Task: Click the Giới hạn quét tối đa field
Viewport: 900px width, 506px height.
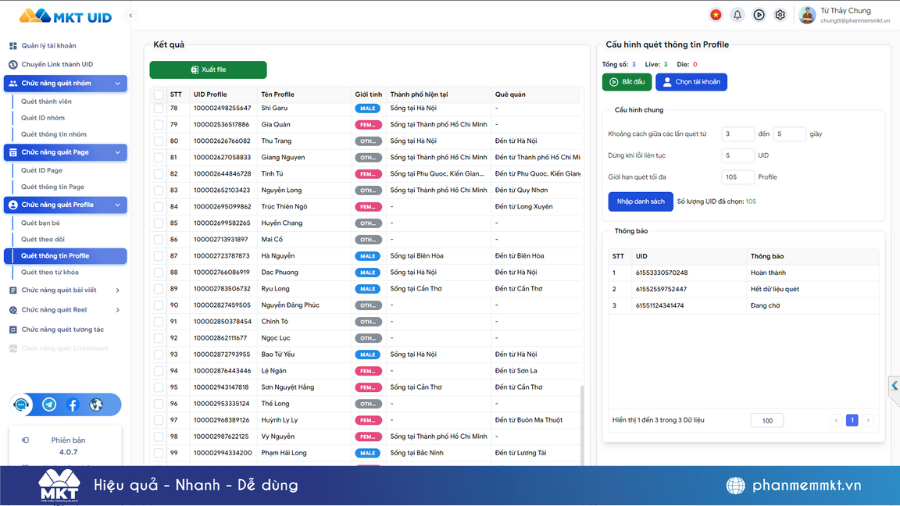Action: pyautogui.click(x=738, y=177)
